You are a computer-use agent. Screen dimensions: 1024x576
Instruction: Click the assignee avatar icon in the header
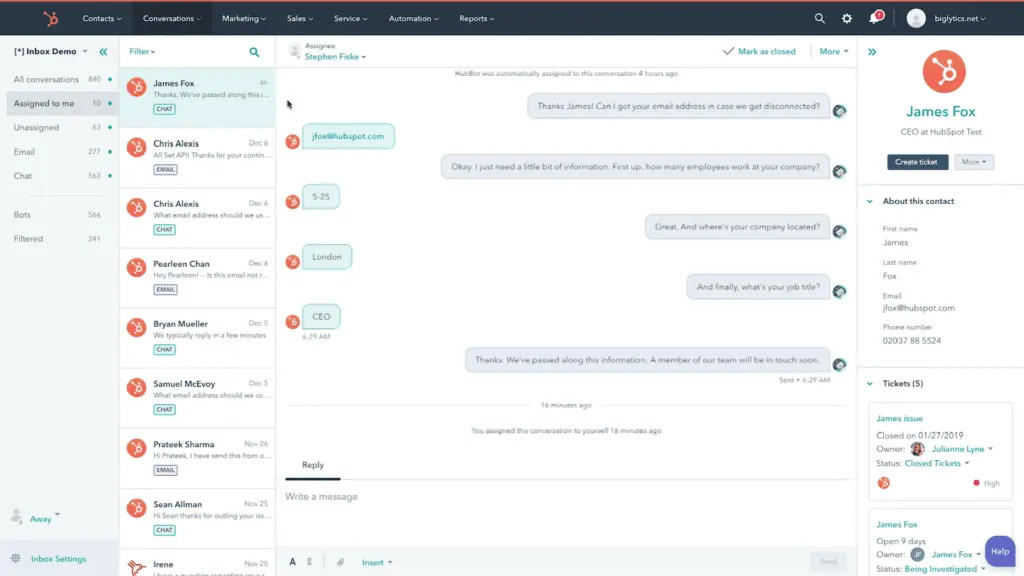(x=295, y=50)
